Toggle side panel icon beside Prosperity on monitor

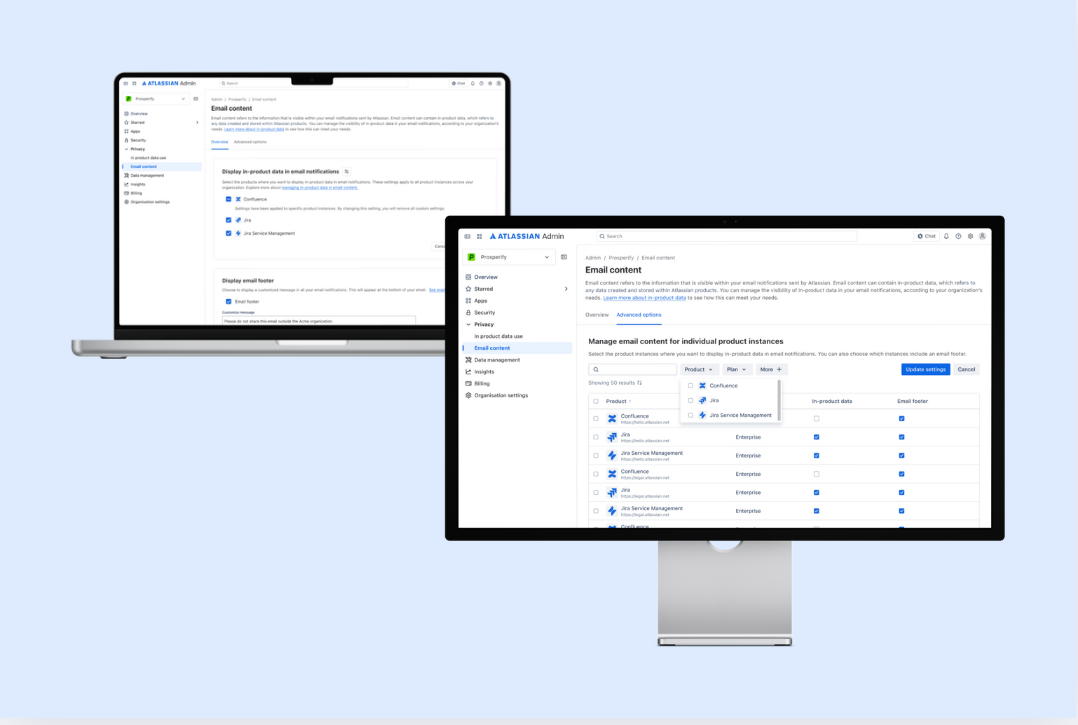[564, 257]
